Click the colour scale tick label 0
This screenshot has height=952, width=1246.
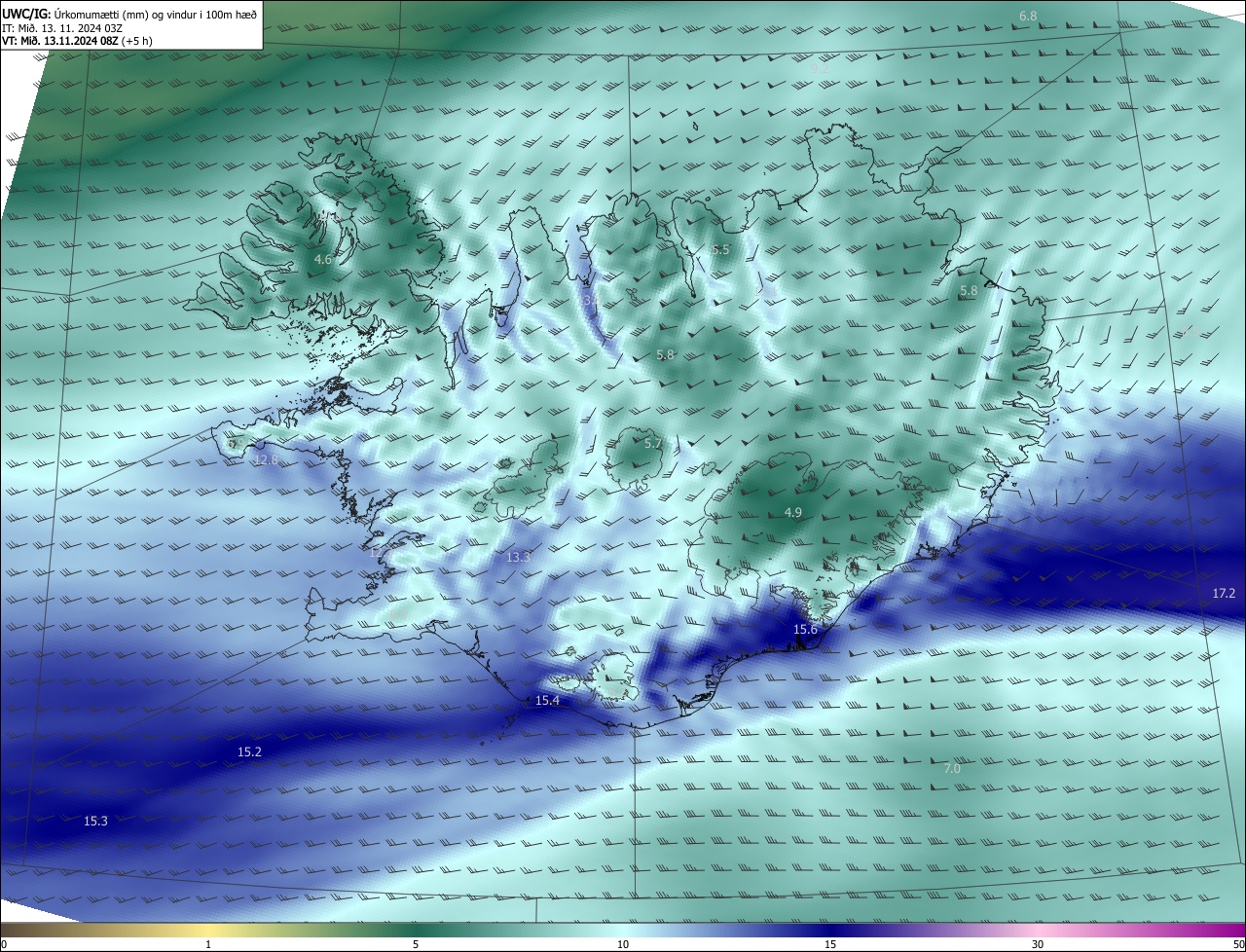click(x=4, y=944)
